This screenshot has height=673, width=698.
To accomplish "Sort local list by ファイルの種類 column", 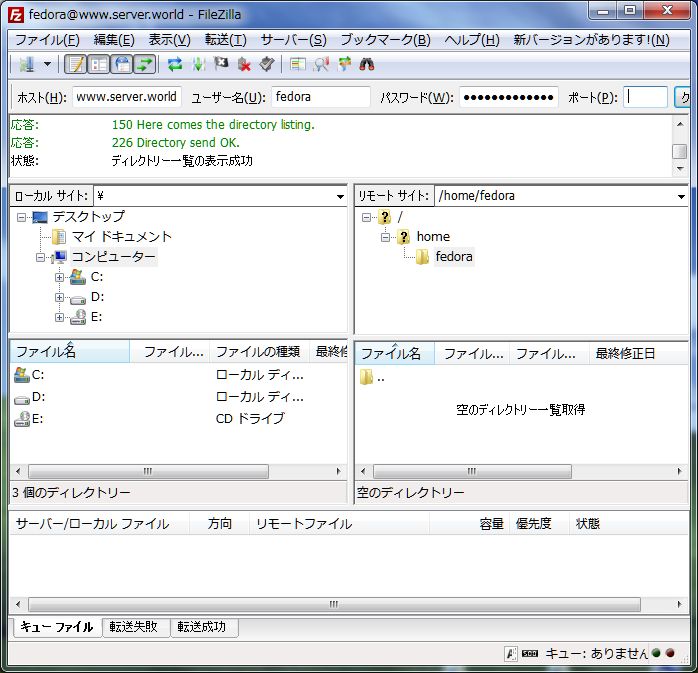I will [x=259, y=352].
